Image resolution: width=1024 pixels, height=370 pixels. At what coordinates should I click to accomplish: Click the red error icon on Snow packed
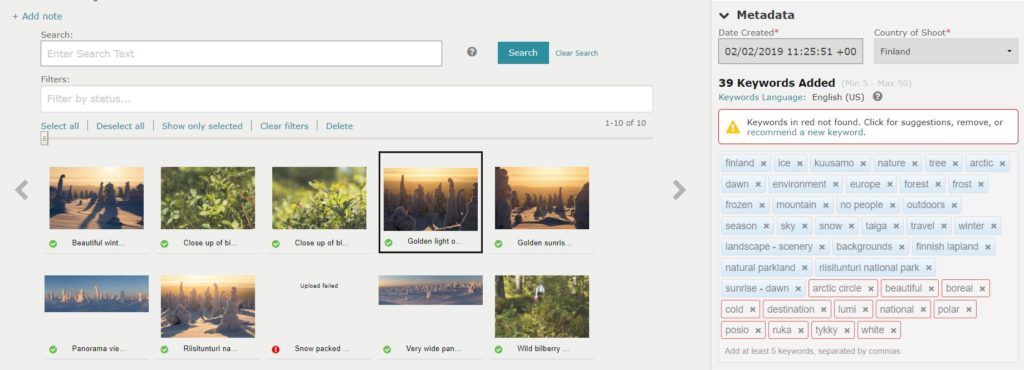(276, 349)
